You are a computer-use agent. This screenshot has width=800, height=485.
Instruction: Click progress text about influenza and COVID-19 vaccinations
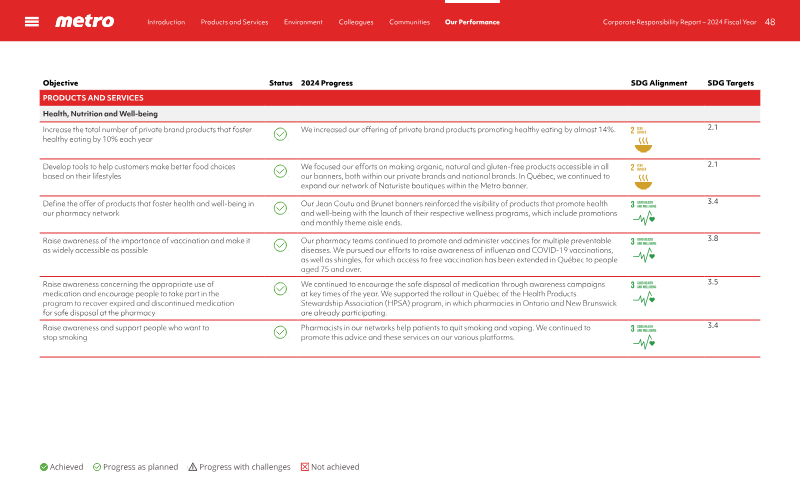459,255
